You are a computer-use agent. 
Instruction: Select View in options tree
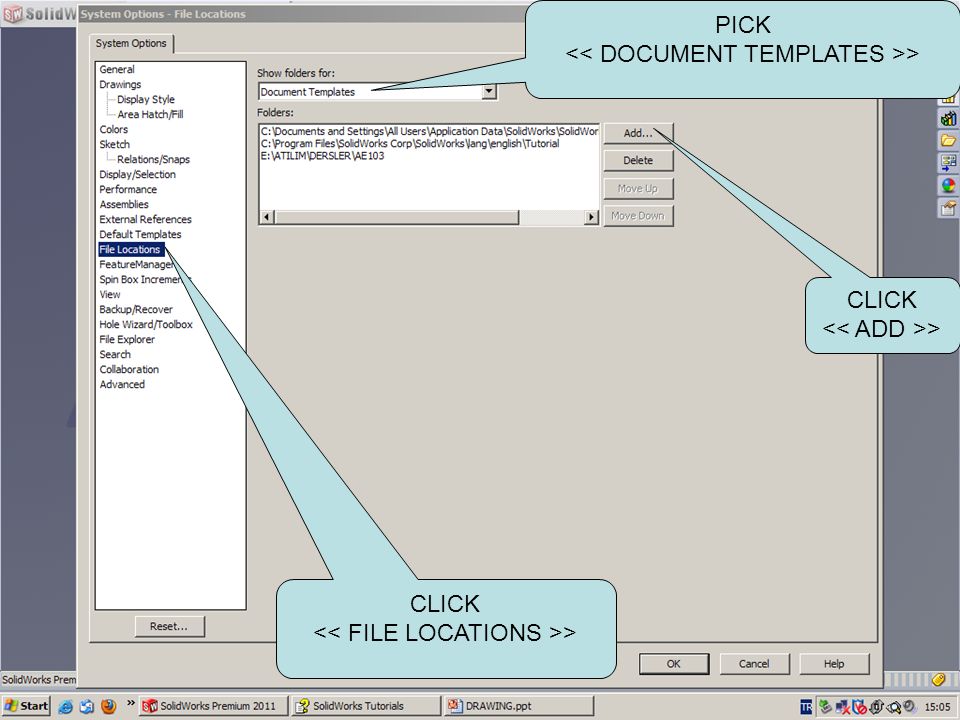(x=110, y=294)
